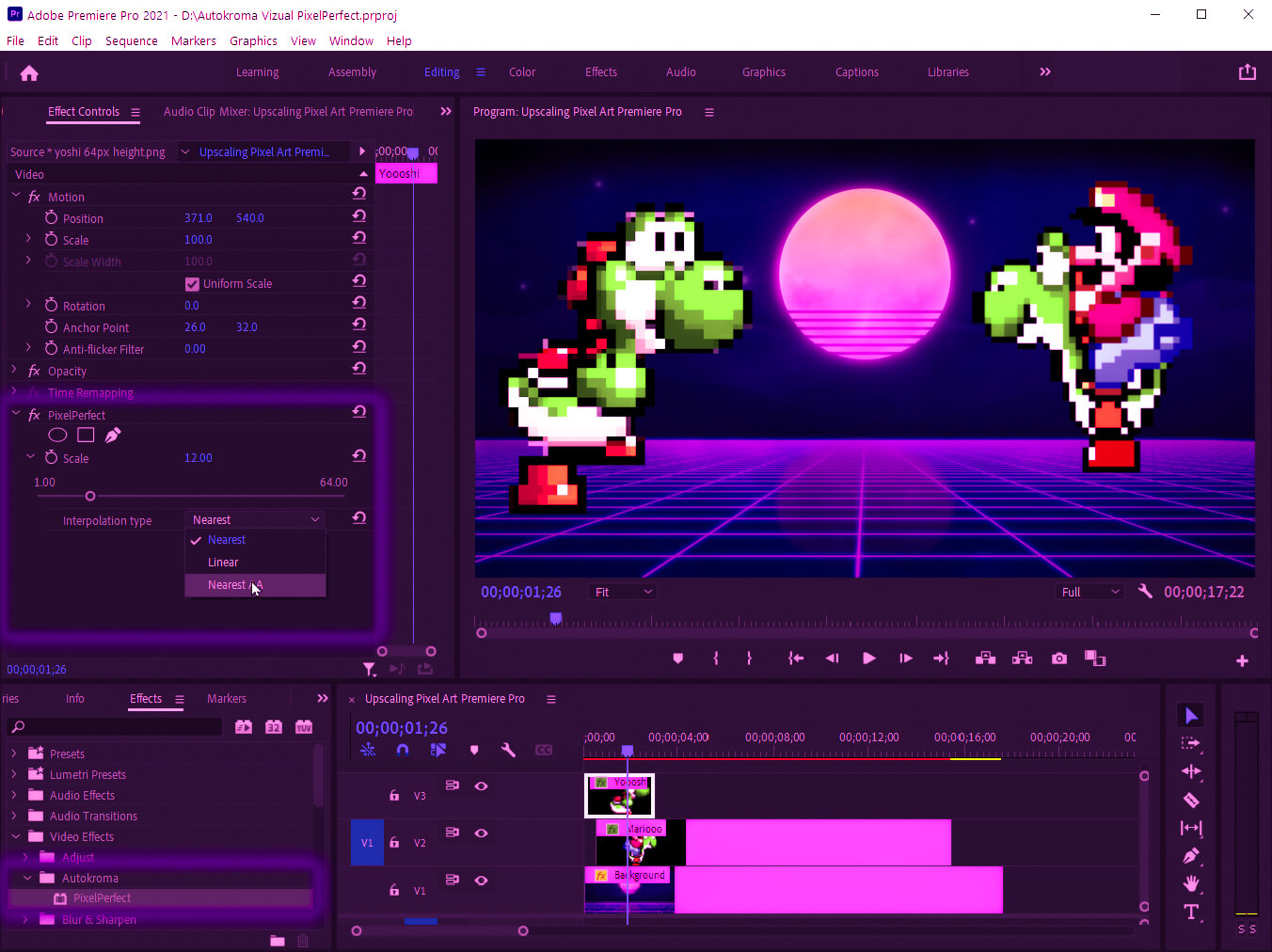This screenshot has width=1272, height=952.
Task: Uncheck the Uniform Scale checkbox
Action: [192, 284]
